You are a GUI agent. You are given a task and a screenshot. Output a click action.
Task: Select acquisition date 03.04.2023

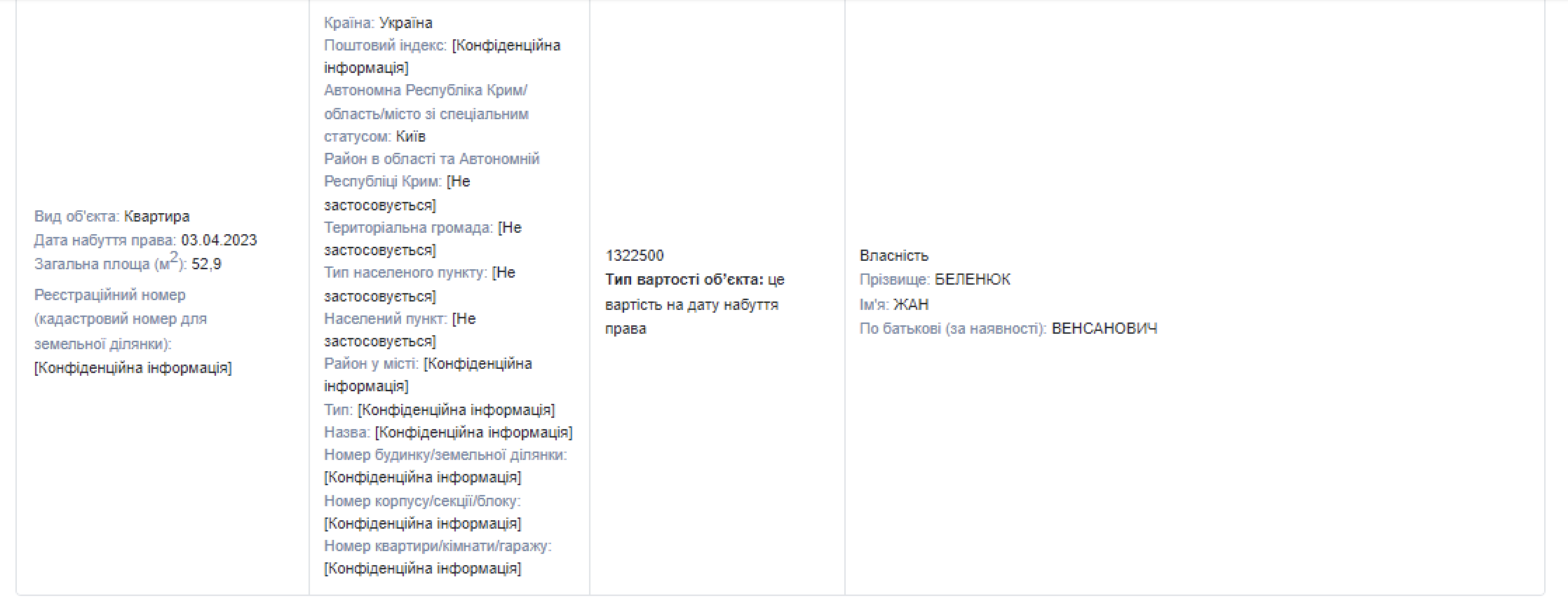point(219,240)
